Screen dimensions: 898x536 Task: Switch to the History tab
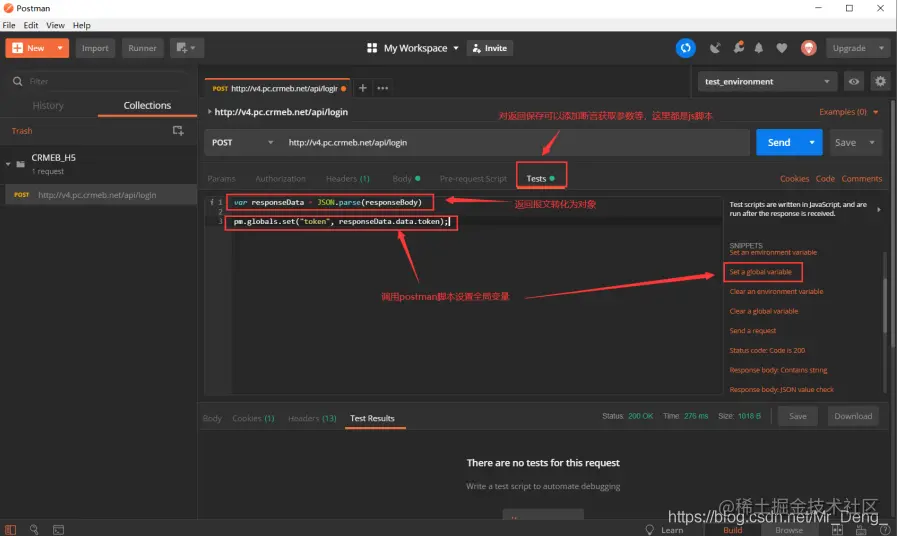[48, 105]
